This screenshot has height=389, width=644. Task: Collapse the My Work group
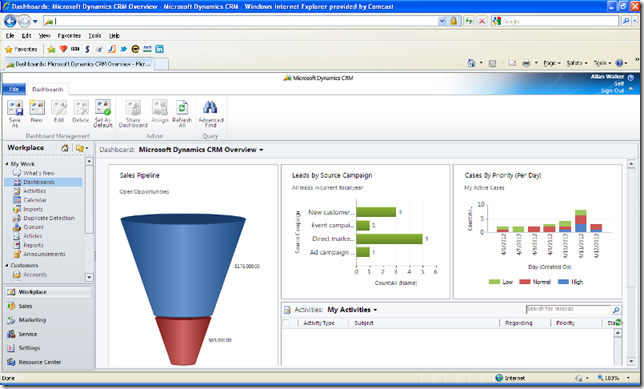[7, 163]
